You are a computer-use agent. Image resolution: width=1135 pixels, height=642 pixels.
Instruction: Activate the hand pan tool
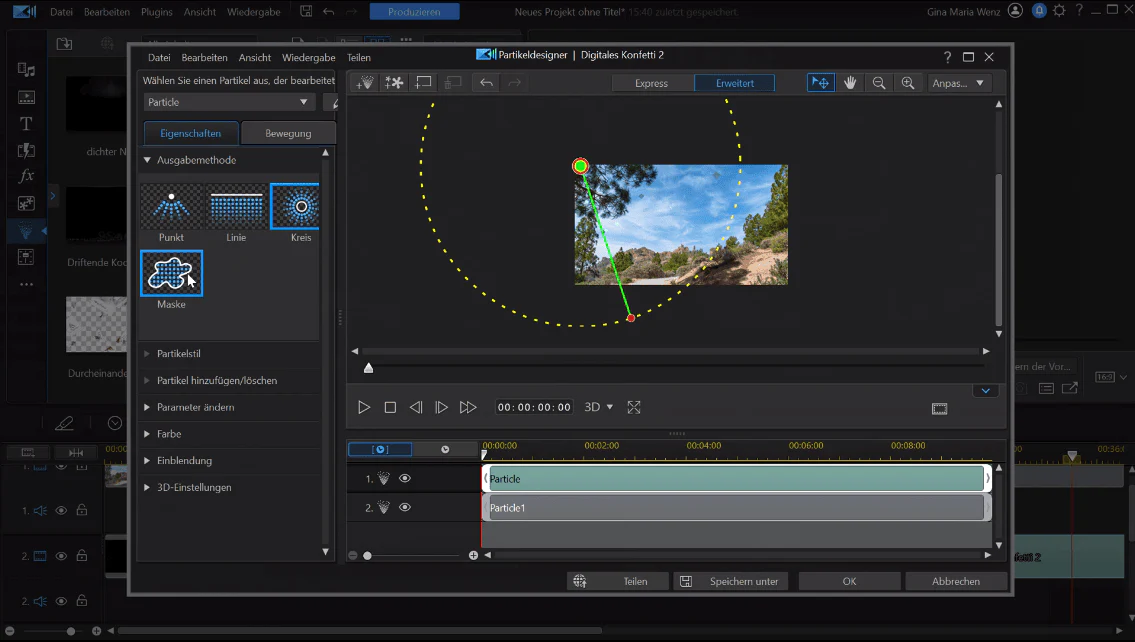click(850, 83)
